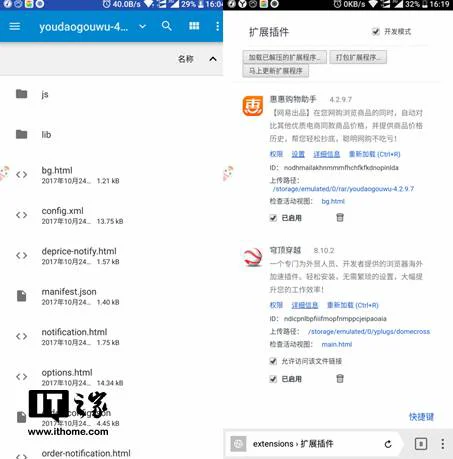Delete 惠惠购物助手 with trash icon
The height and width of the screenshot is (459, 453).
(340, 218)
